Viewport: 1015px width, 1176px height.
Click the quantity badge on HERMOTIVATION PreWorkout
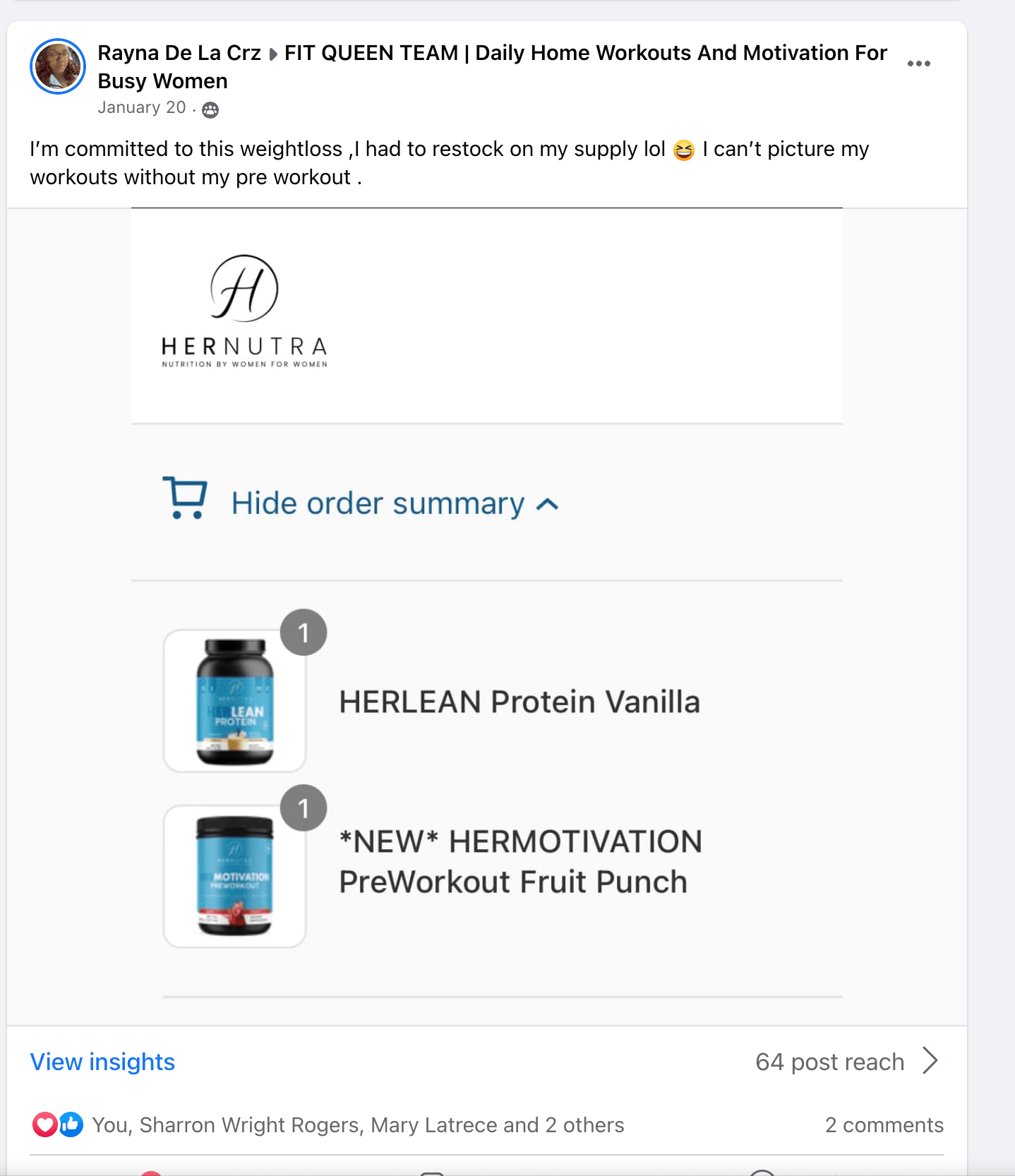[304, 808]
